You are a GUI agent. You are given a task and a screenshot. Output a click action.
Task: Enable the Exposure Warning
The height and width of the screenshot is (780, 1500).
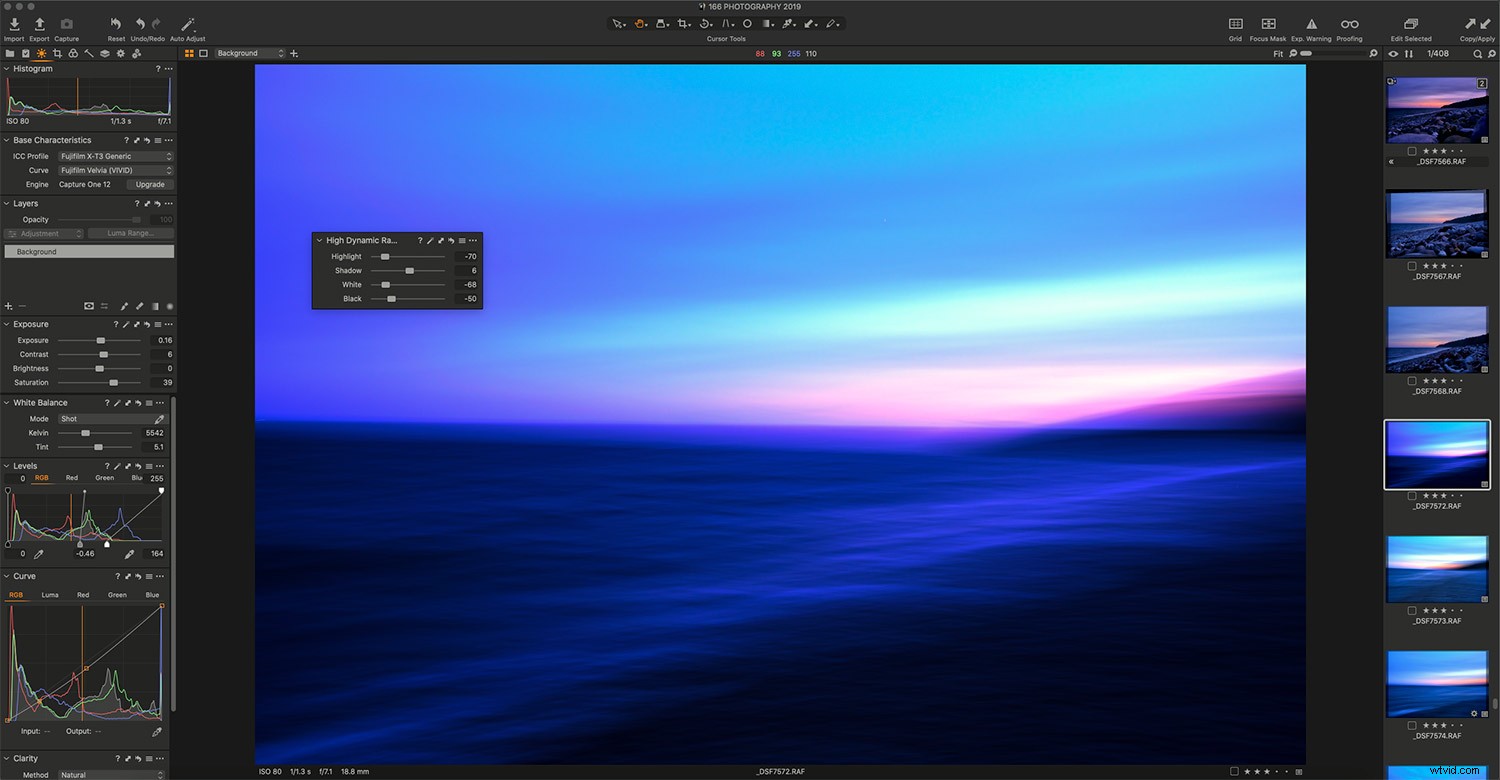click(1311, 24)
